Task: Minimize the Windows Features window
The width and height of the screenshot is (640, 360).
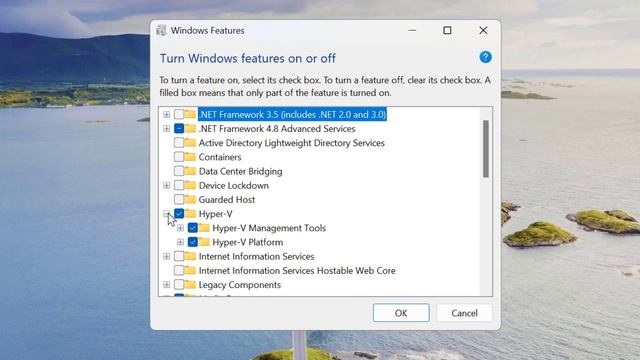Action: (412, 31)
